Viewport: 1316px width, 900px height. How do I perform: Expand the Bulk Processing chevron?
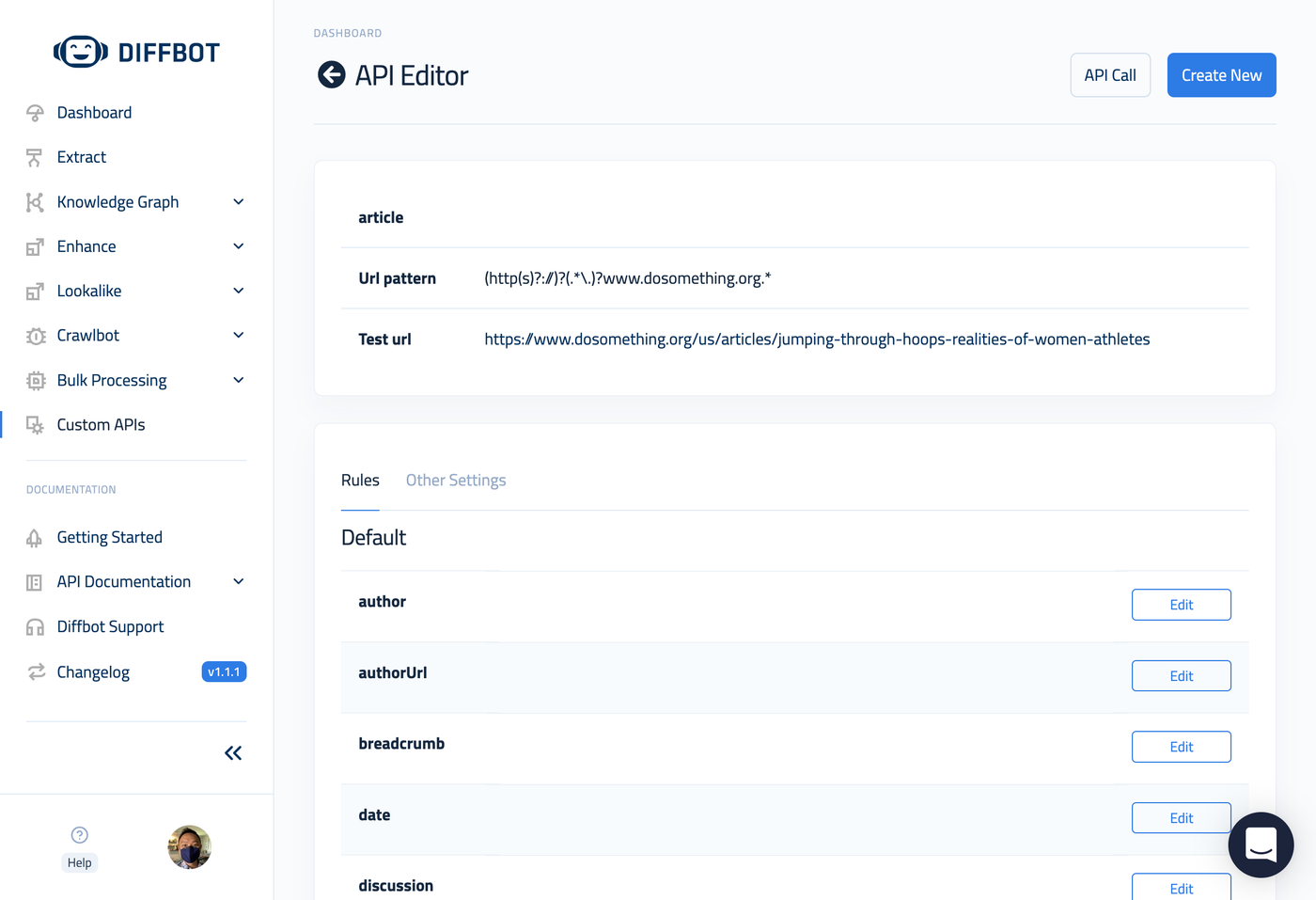click(239, 380)
